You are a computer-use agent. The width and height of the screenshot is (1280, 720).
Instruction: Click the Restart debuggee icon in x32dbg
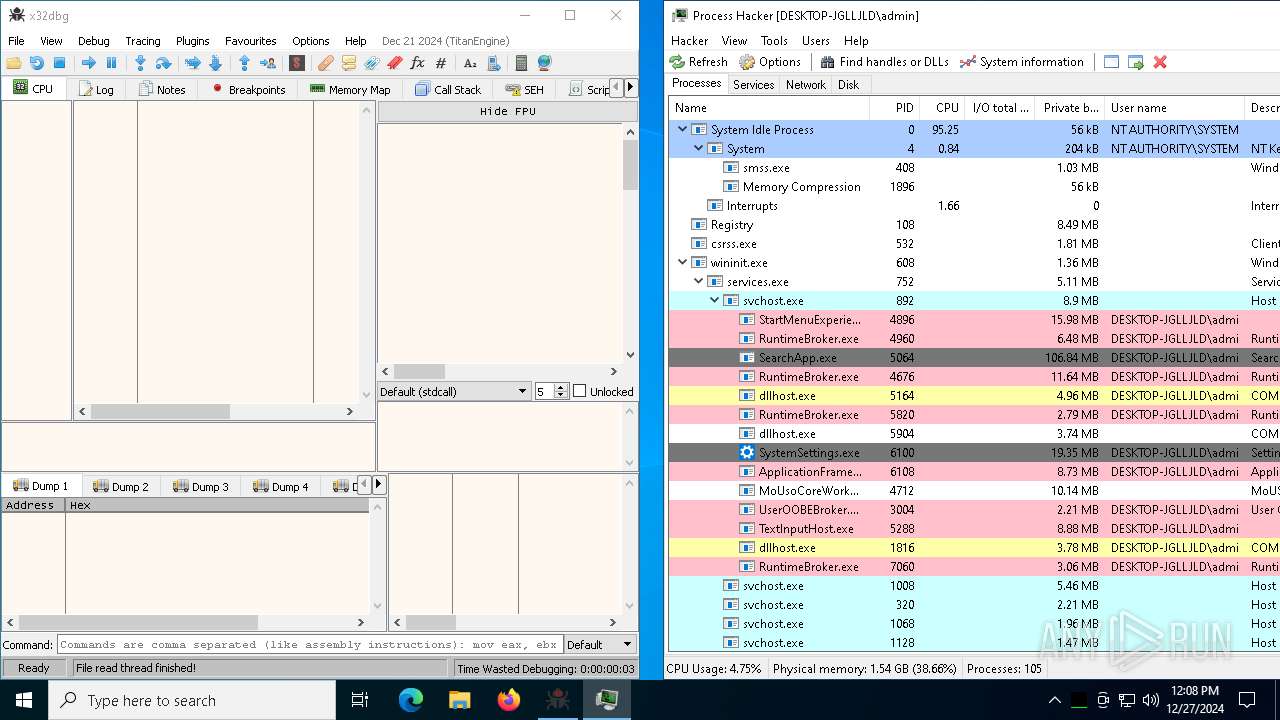[36, 63]
